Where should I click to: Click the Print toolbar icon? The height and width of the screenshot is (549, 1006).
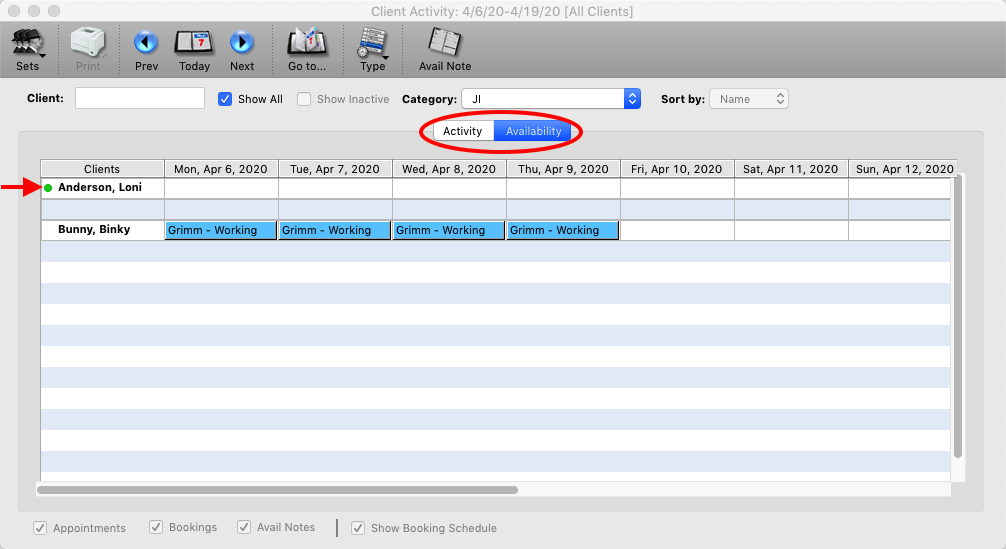tap(88, 49)
